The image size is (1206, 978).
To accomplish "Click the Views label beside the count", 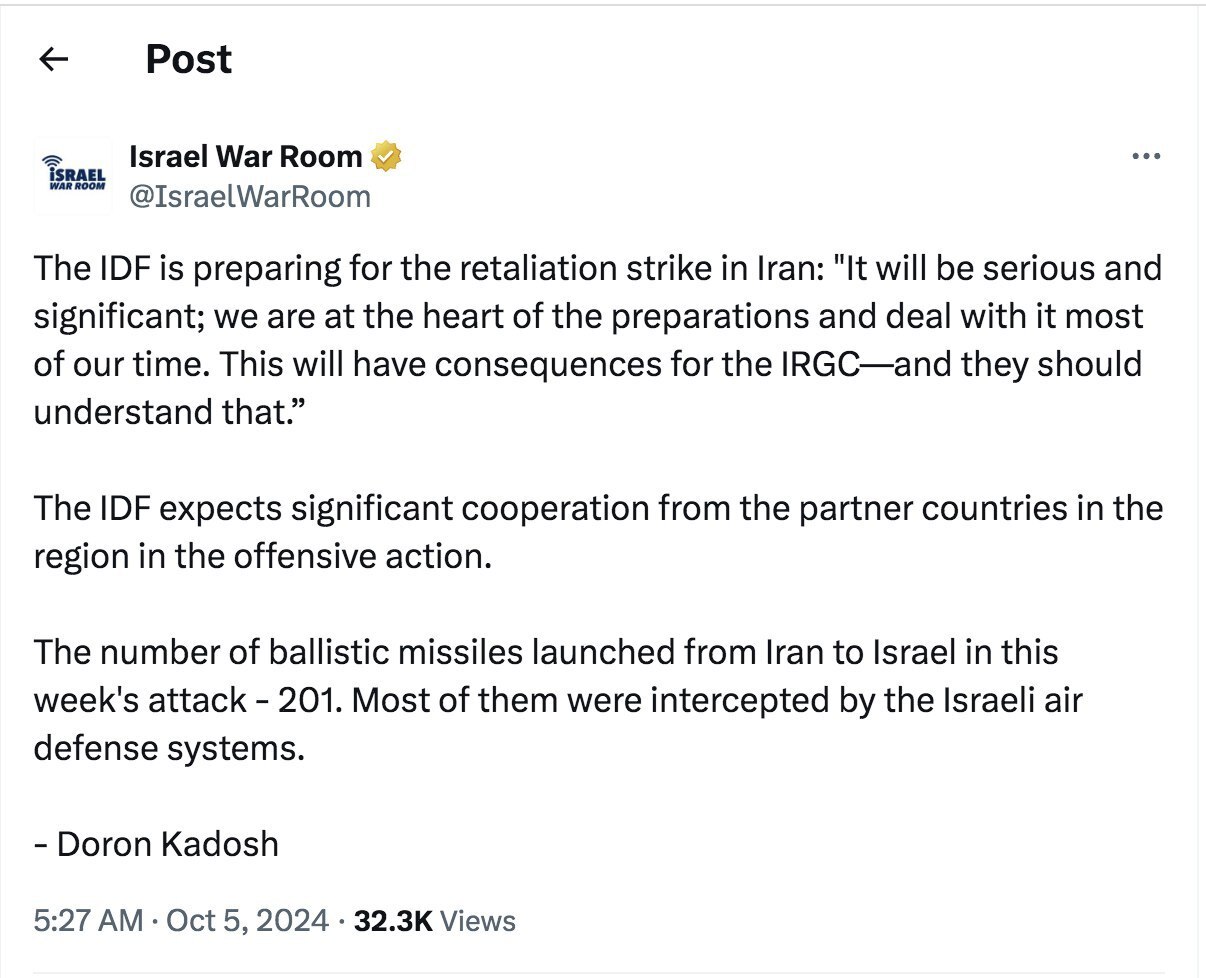I will point(478,920).
